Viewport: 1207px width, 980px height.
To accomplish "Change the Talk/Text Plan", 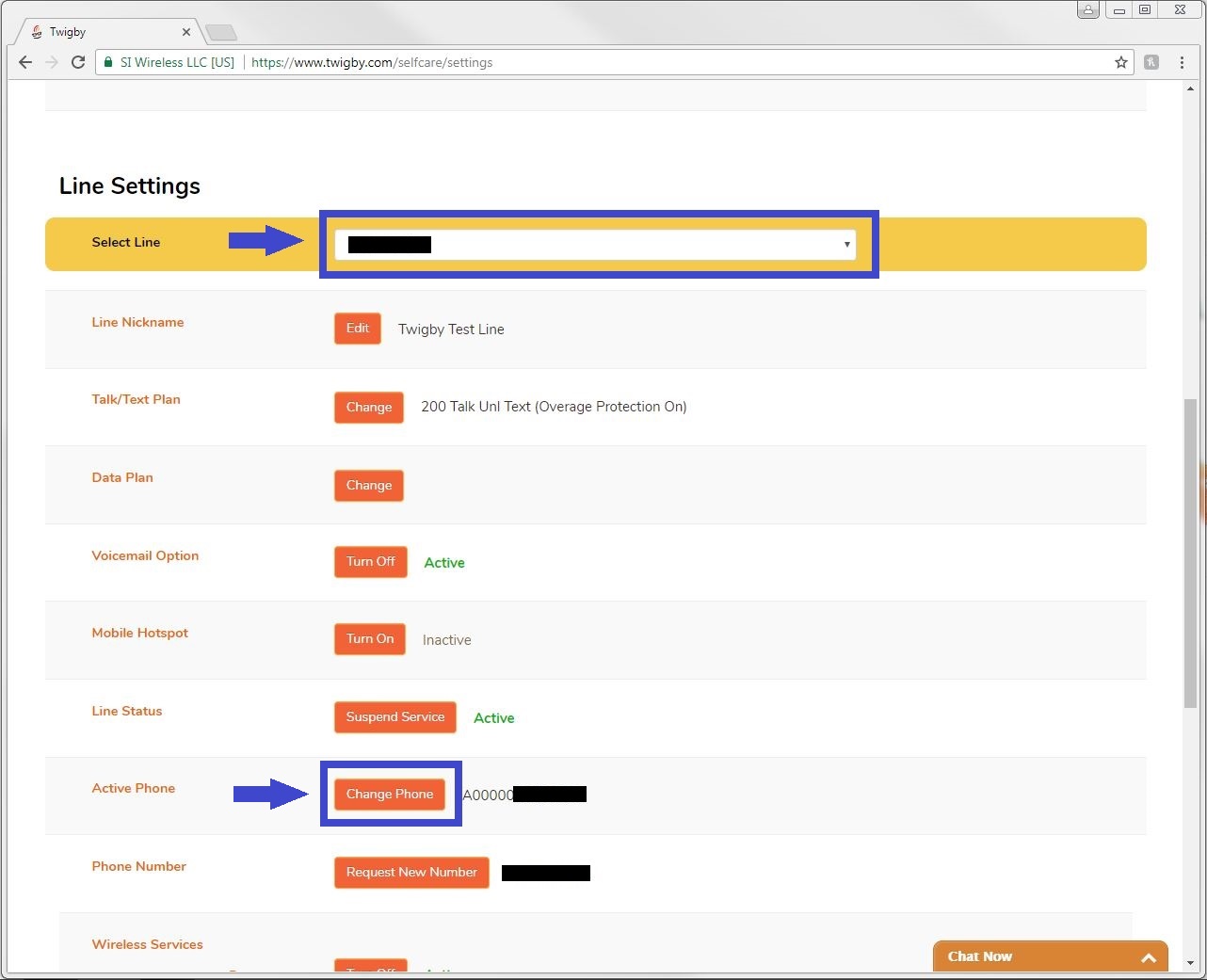I will pos(368,408).
